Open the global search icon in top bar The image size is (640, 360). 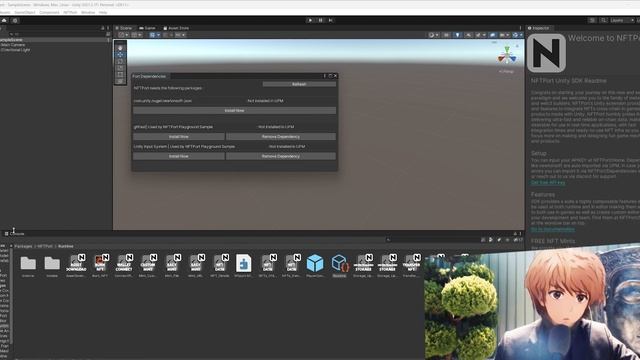tap(603, 20)
